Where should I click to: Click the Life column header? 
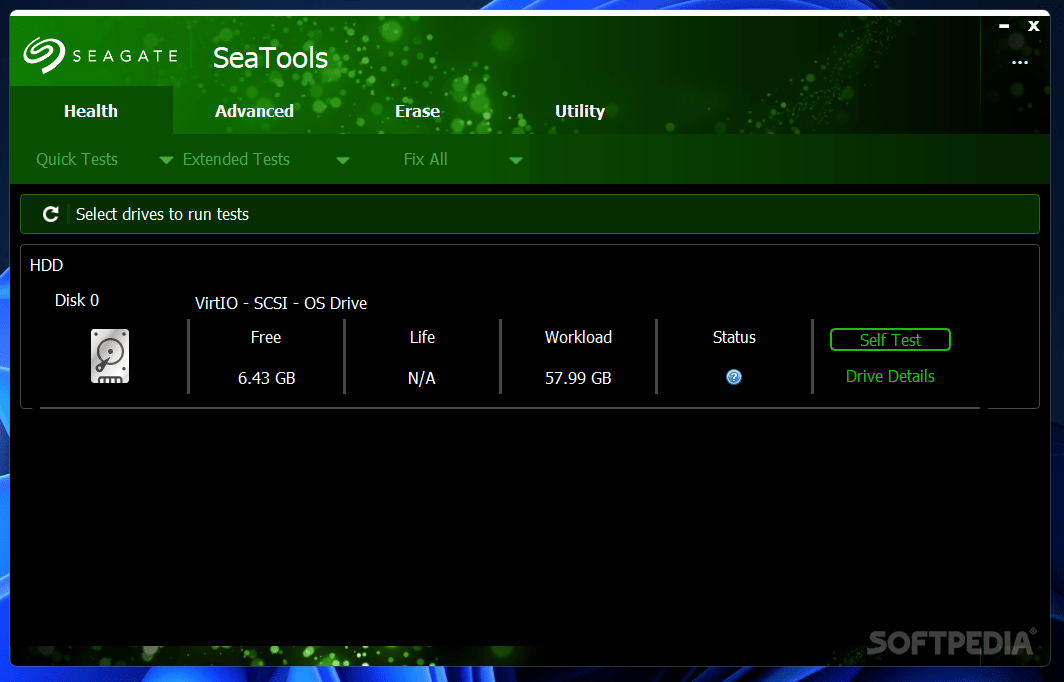click(x=422, y=337)
